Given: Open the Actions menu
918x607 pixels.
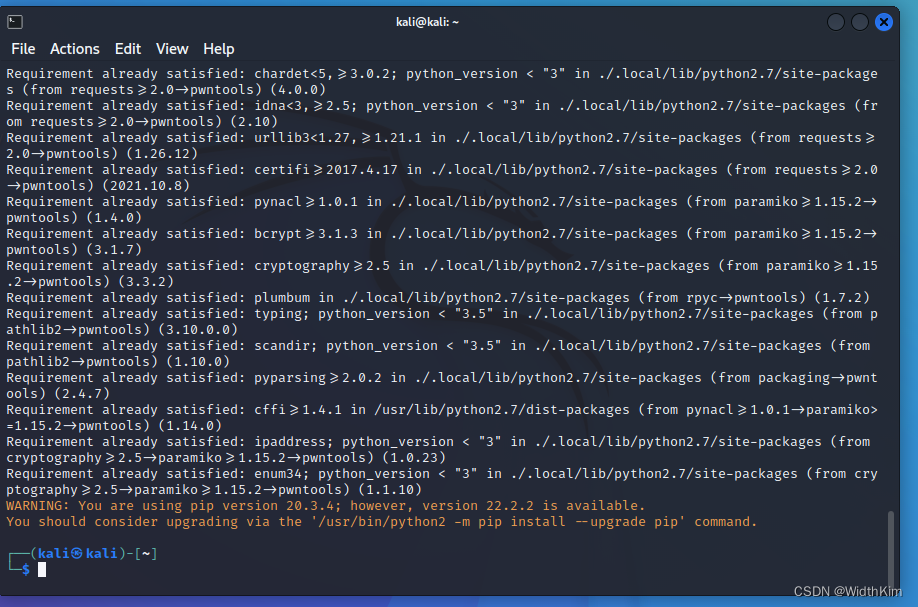Looking at the screenshot, I should [x=74, y=48].
